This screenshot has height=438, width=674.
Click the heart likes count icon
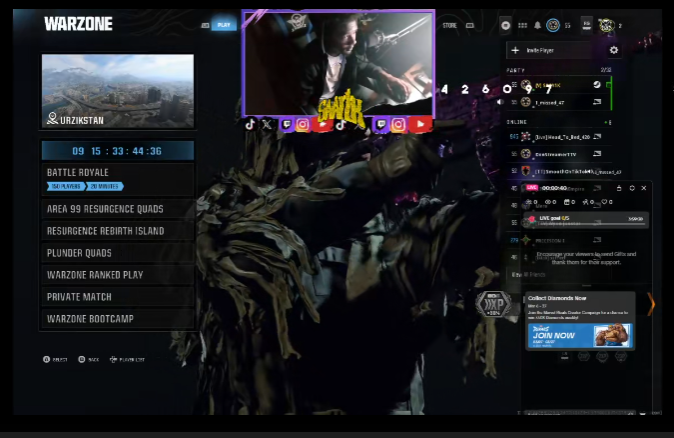click(604, 202)
